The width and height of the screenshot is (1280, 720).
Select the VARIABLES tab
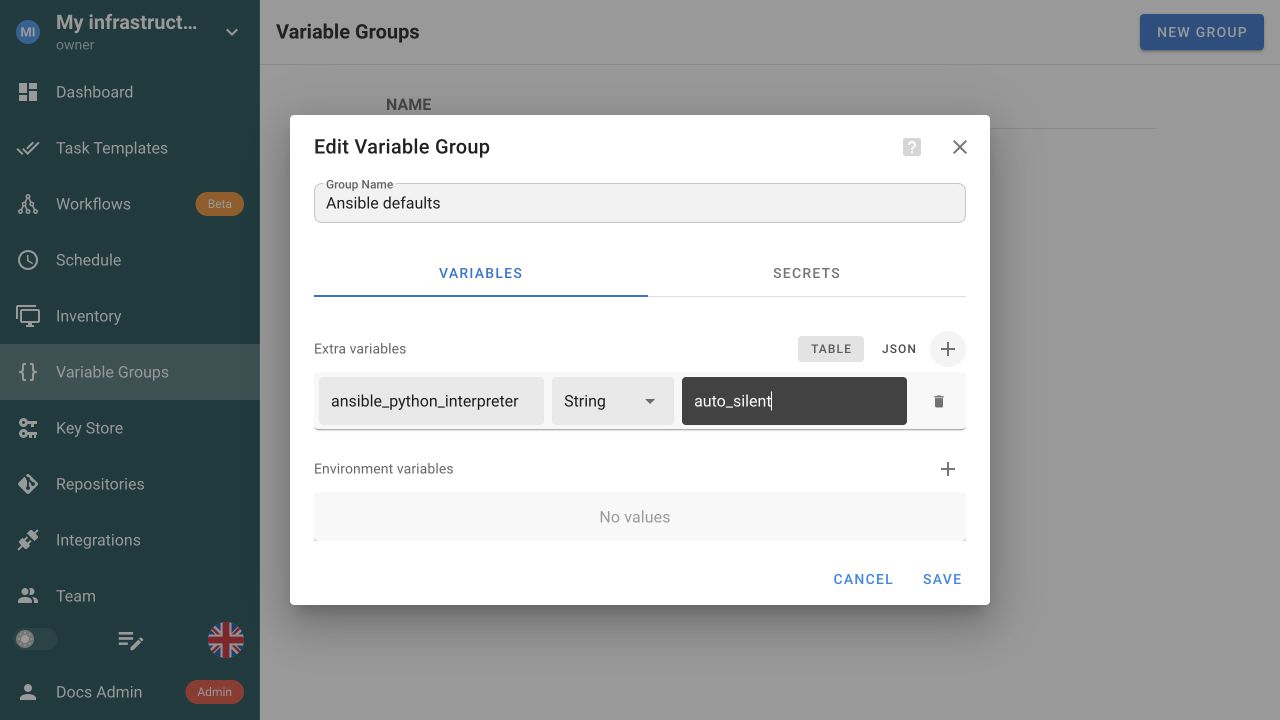coord(481,273)
